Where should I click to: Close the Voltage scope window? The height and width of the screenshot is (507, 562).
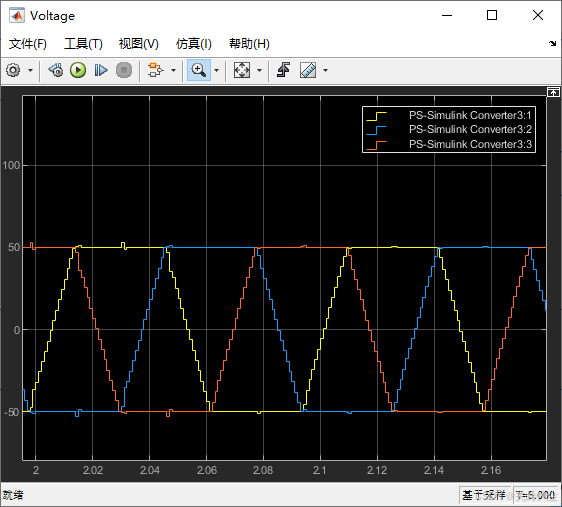(x=538, y=15)
